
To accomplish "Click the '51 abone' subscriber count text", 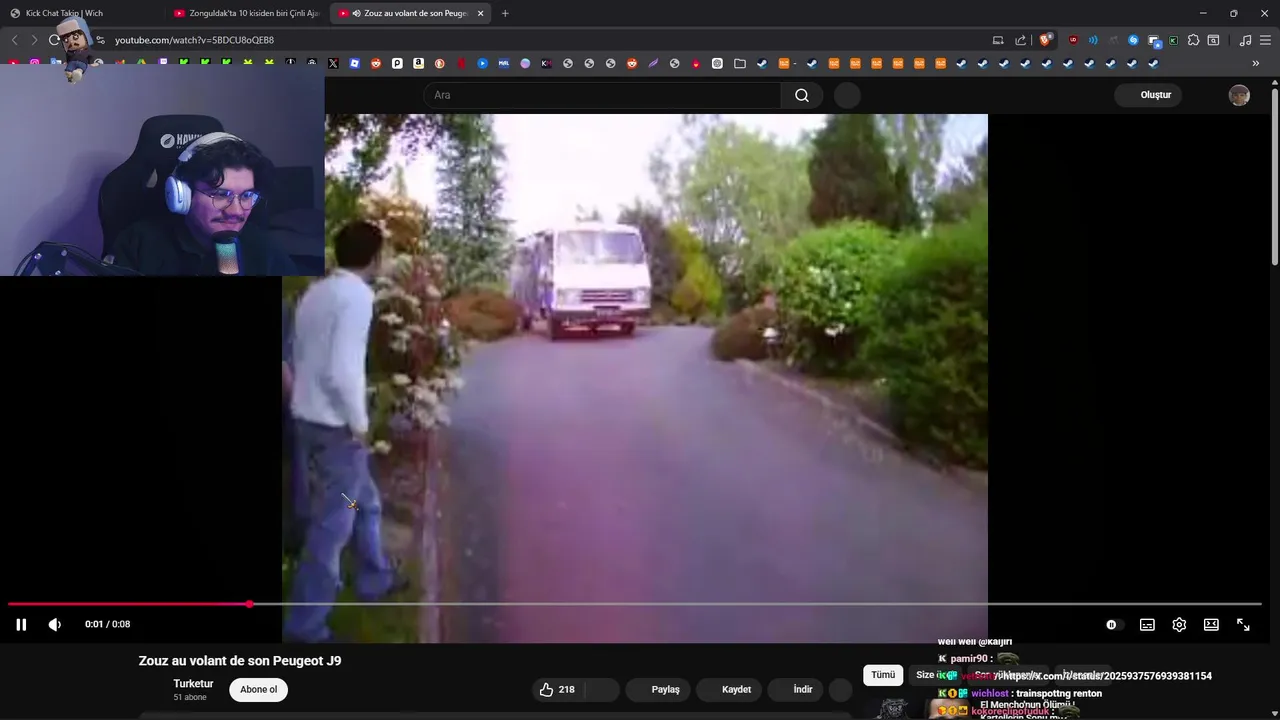I will point(190,697).
